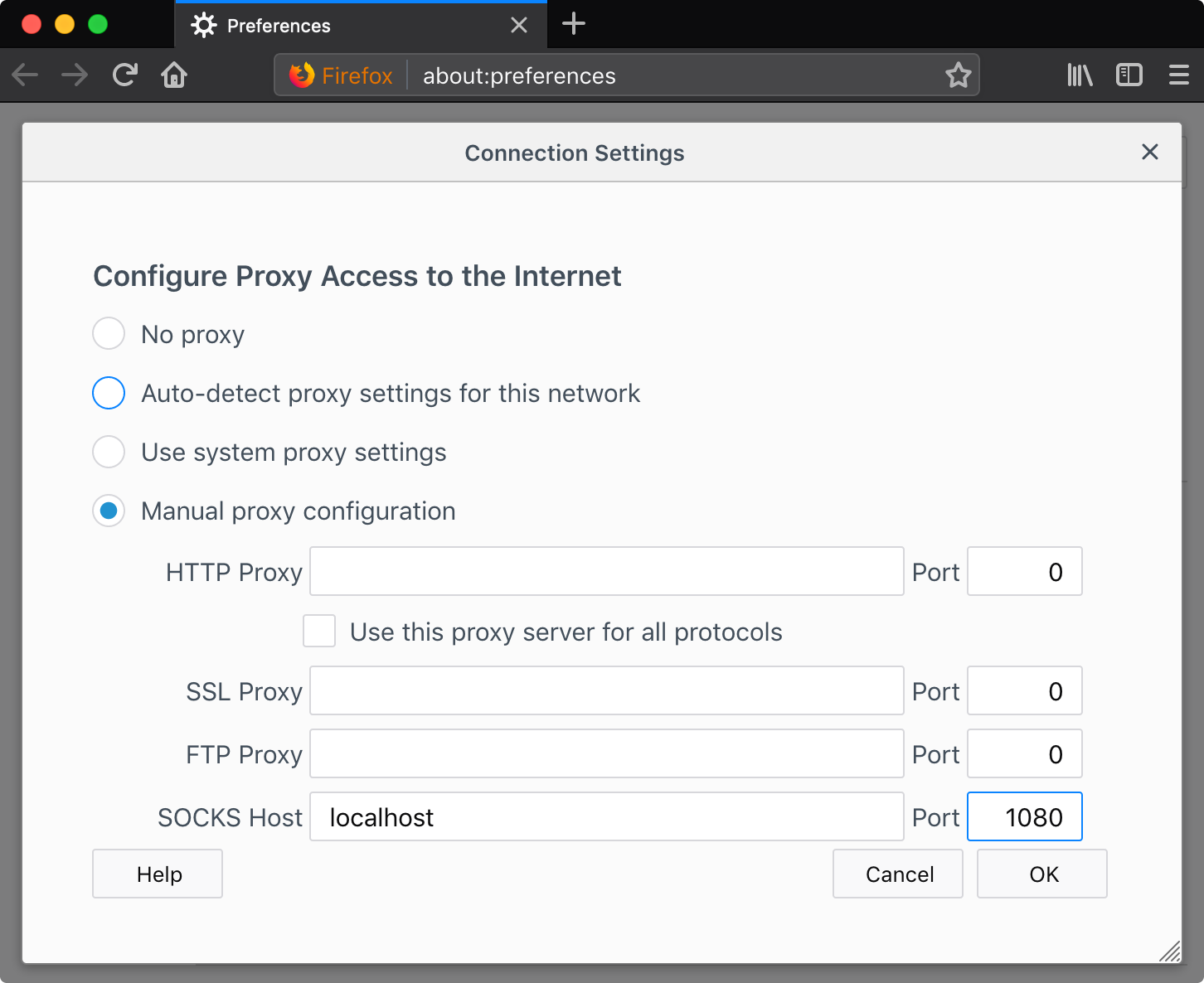Go to the Home page icon
The width and height of the screenshot is (1204, 983).
[174, 75]
